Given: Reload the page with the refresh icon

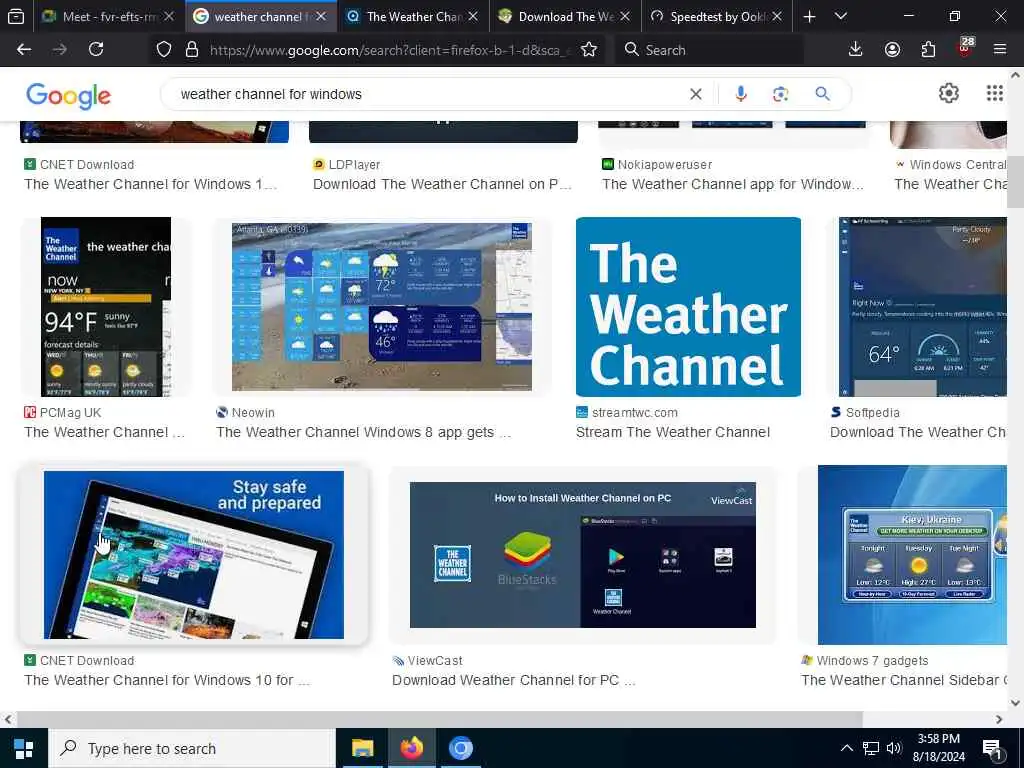Looking at the screenshot, I should click(x=96, y=49).
